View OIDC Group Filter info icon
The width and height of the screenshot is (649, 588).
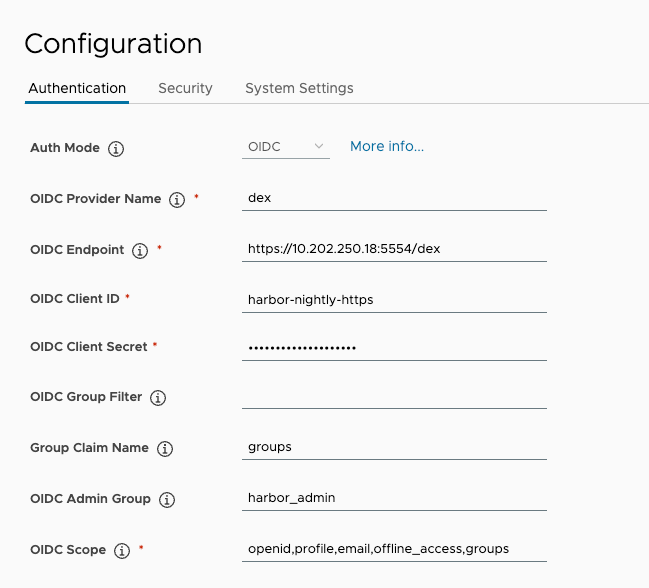tap(158, 398)
